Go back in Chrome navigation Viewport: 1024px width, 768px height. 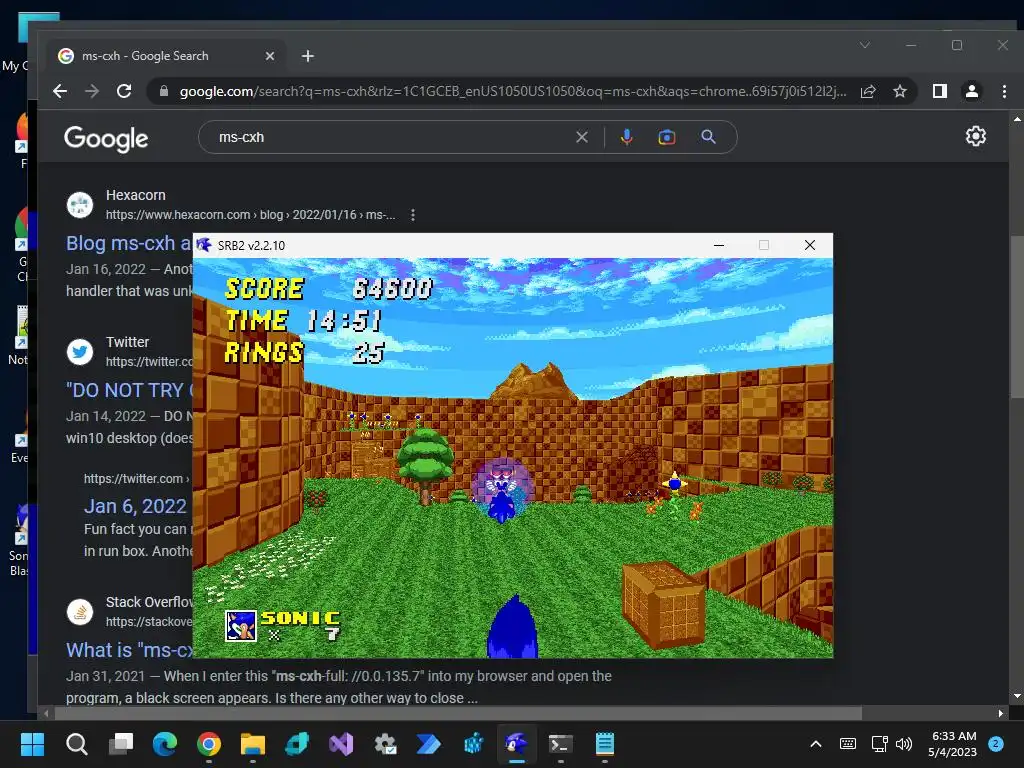(x=60, y=91)
